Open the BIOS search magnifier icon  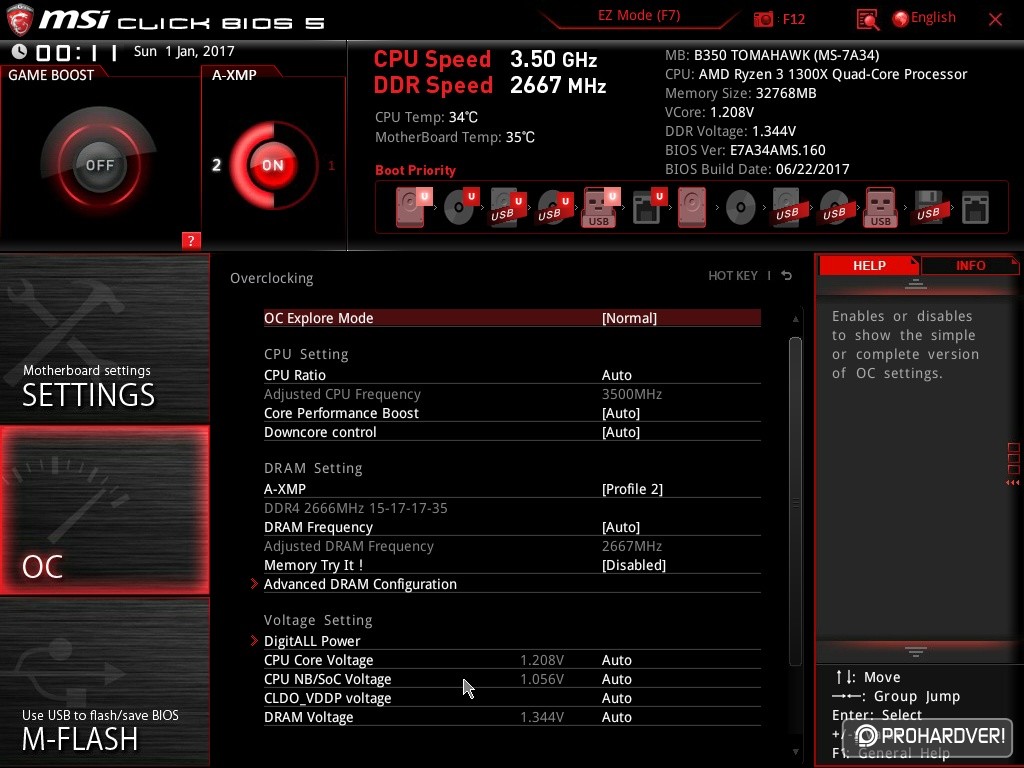point(867,19)
